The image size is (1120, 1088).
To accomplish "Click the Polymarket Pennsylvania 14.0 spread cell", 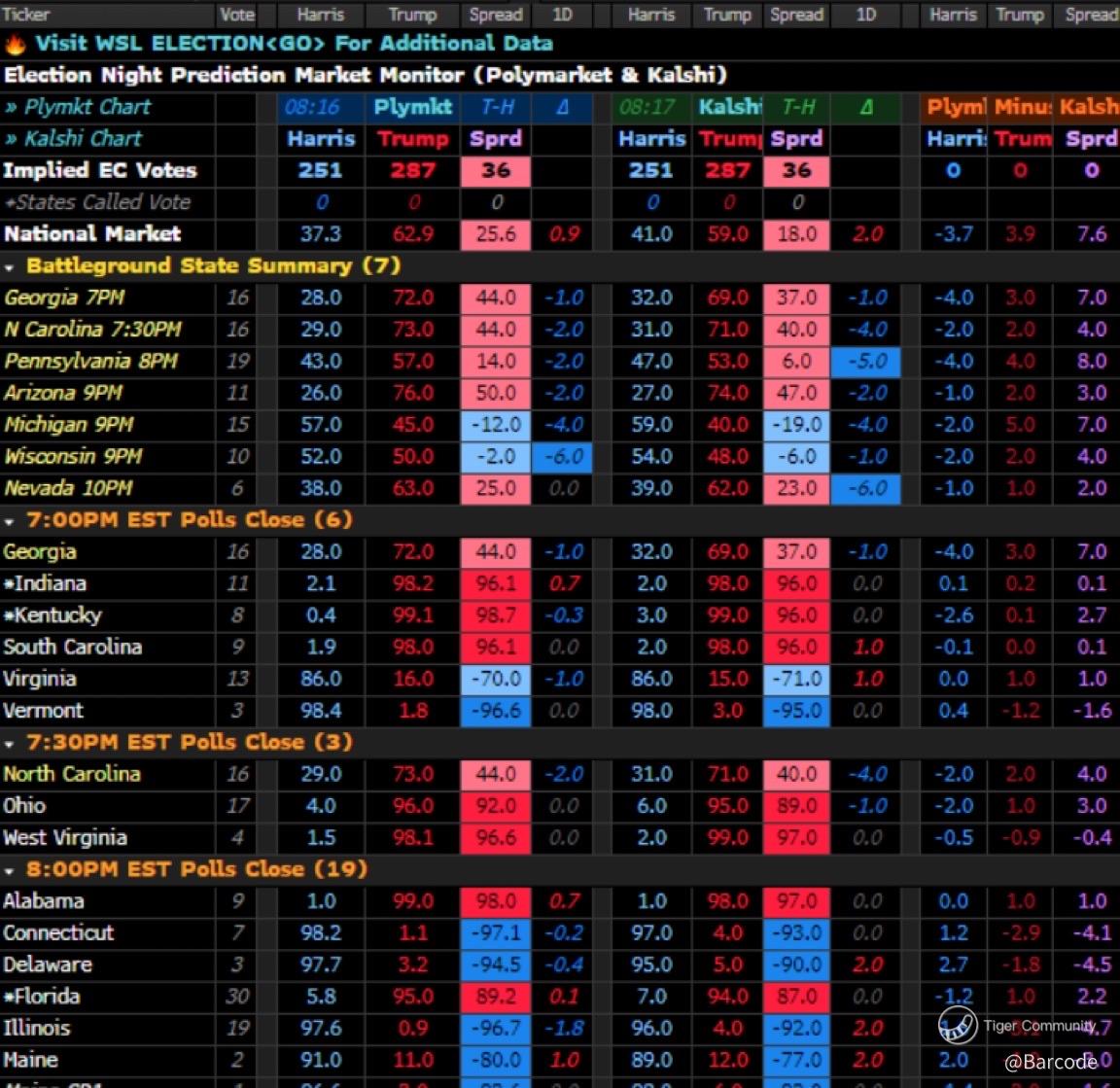I will point(495,362).
